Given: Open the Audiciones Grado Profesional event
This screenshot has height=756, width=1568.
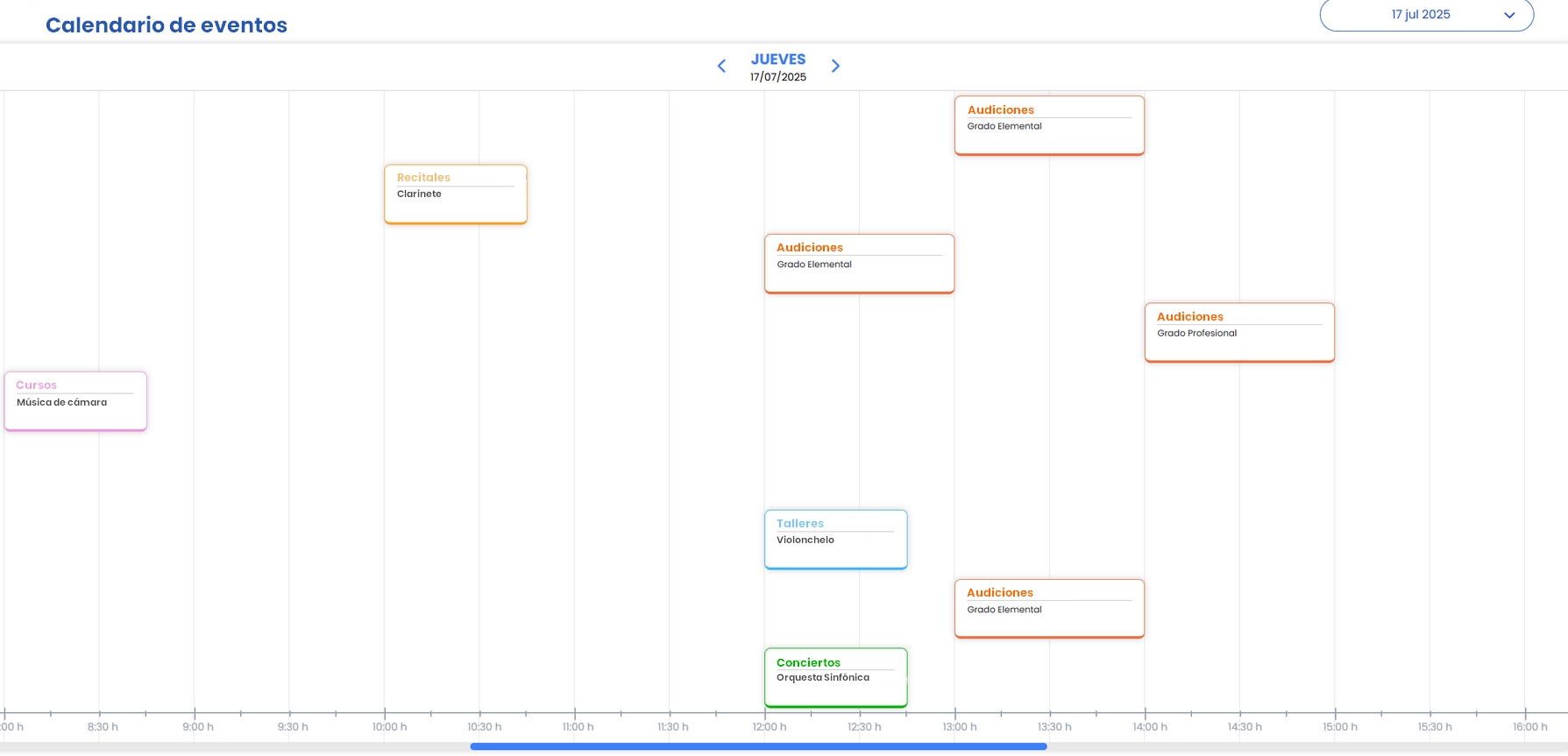Looking at the screenshot, I should 1239,333.
